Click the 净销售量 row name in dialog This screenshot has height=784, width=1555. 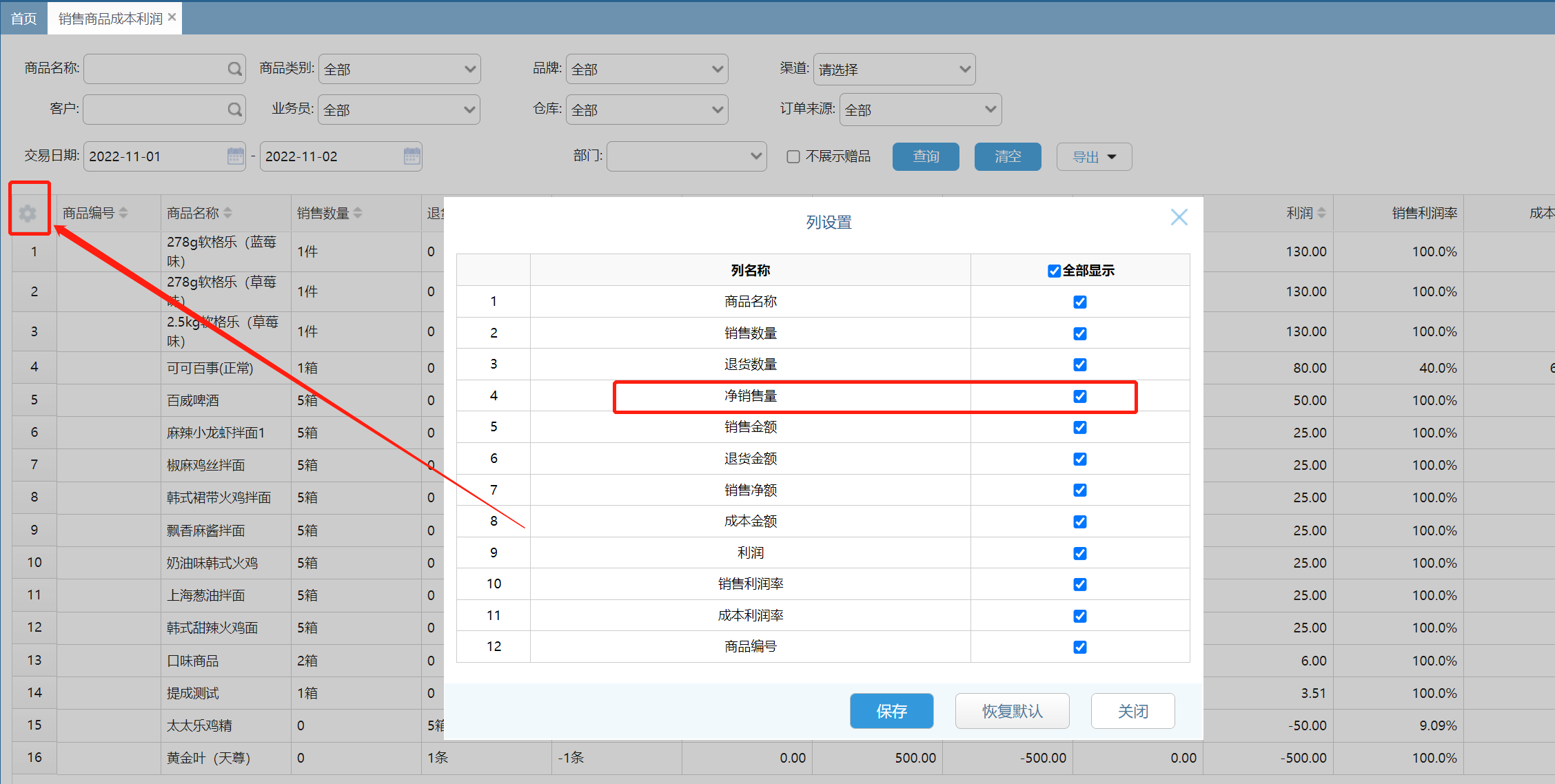[750, 396]
